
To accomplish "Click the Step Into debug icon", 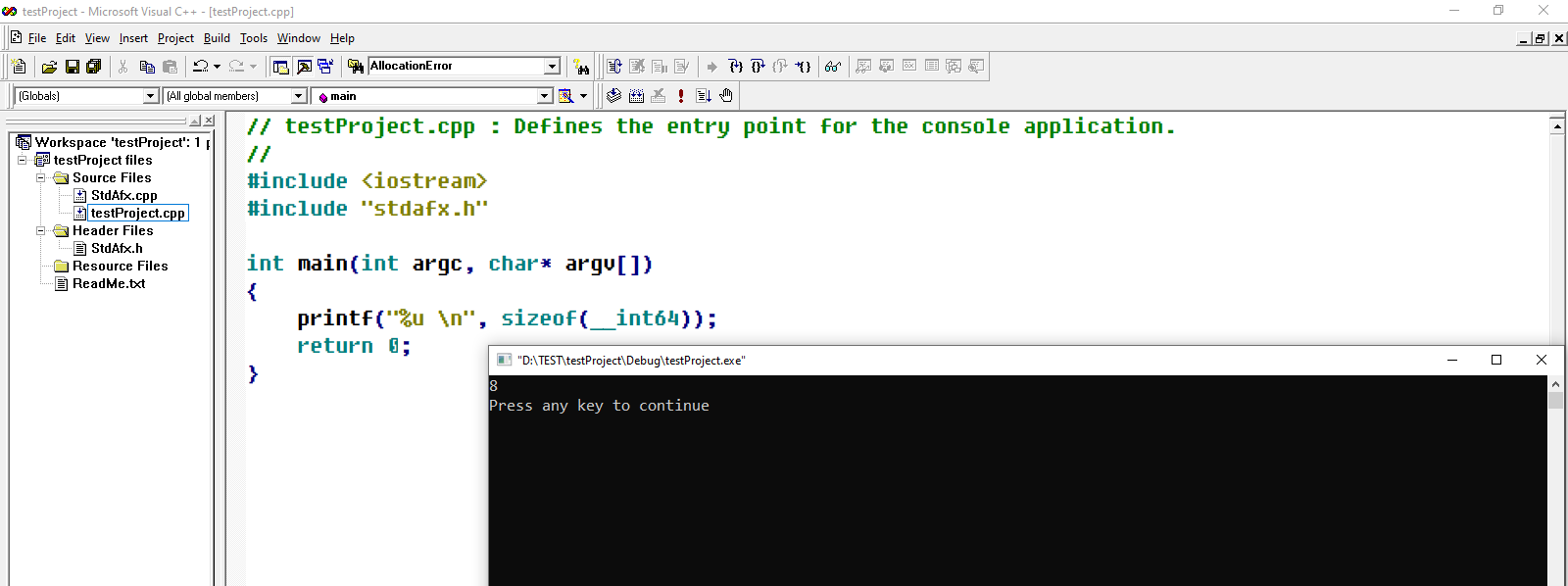I will tap(736, 67).
